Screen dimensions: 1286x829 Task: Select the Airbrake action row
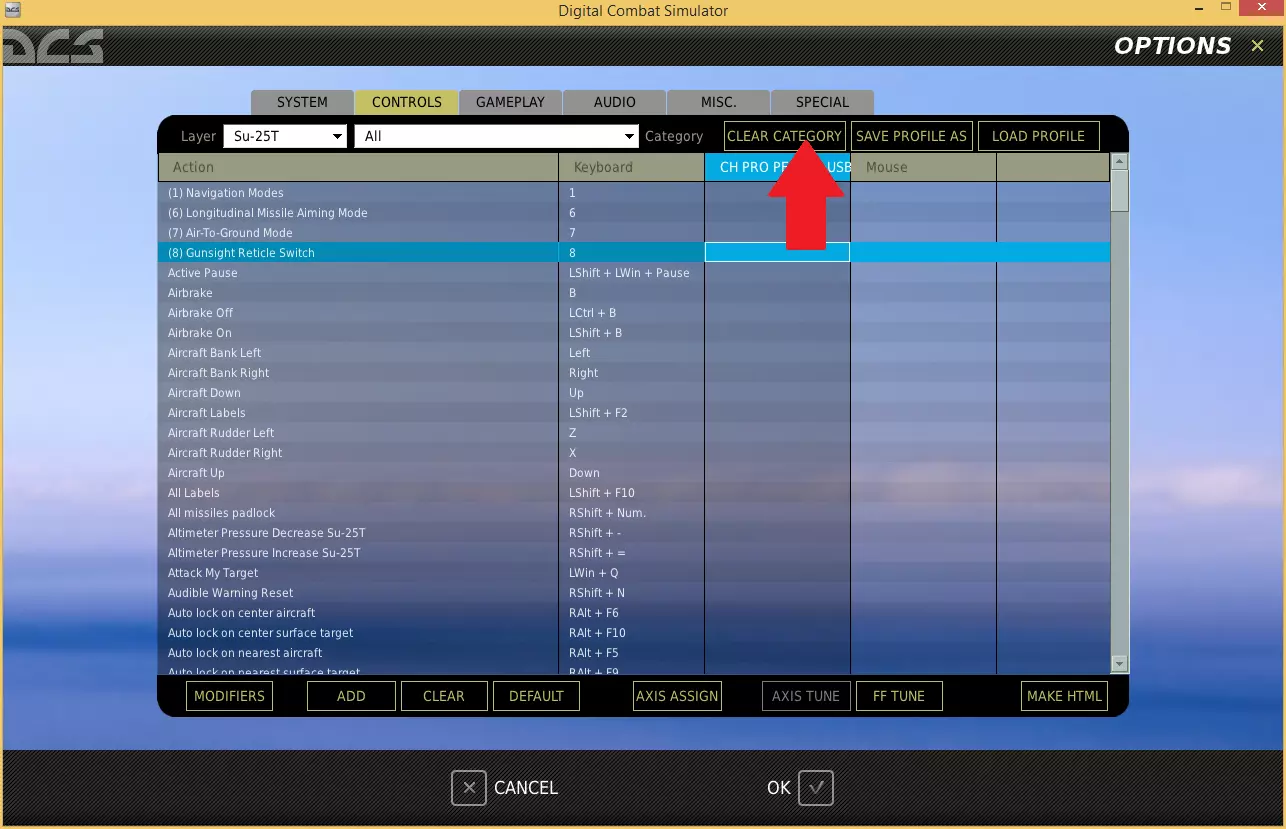tap(634, 293)
